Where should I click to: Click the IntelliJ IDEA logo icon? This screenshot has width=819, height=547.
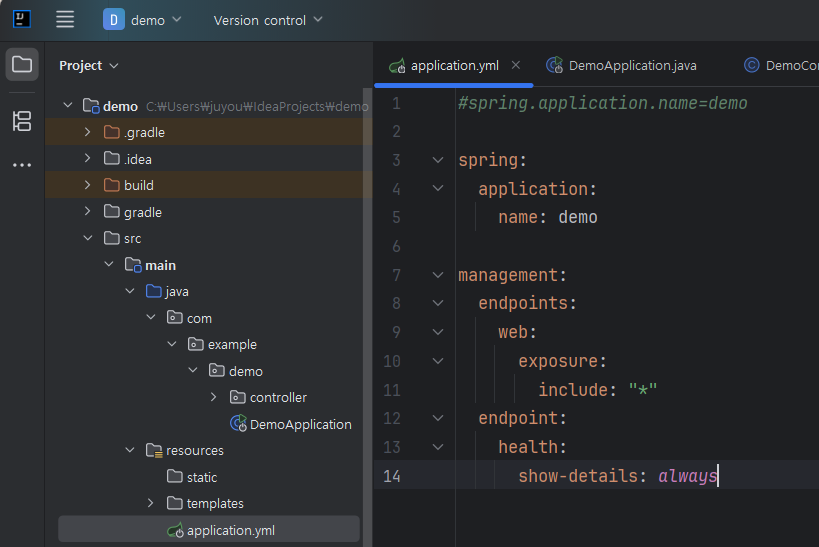[x=21, y=19]
